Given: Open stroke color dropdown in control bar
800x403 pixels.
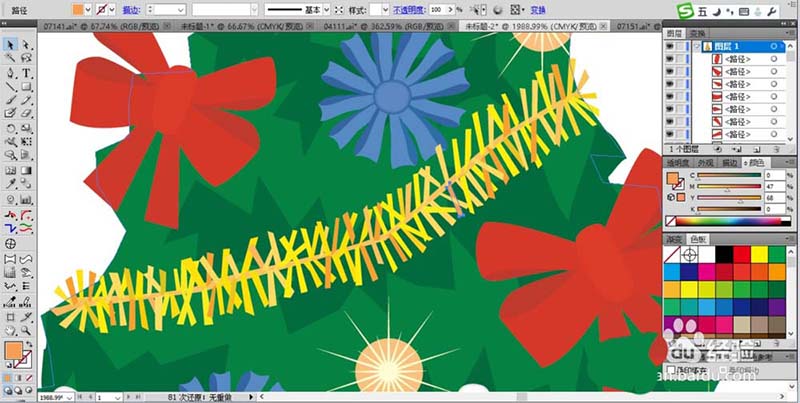Looking at the screenshot, I should point(112,10).
